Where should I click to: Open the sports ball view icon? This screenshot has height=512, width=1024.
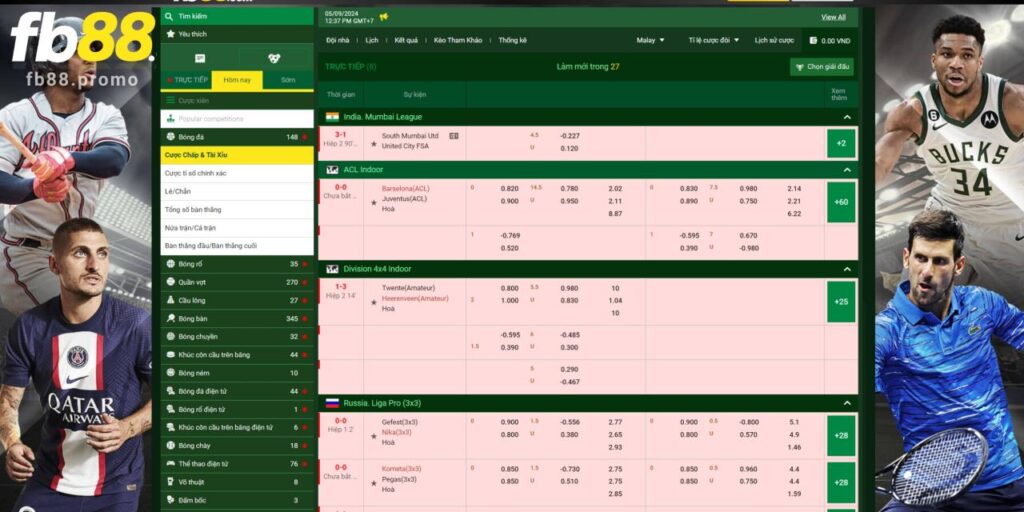(274, 58)
